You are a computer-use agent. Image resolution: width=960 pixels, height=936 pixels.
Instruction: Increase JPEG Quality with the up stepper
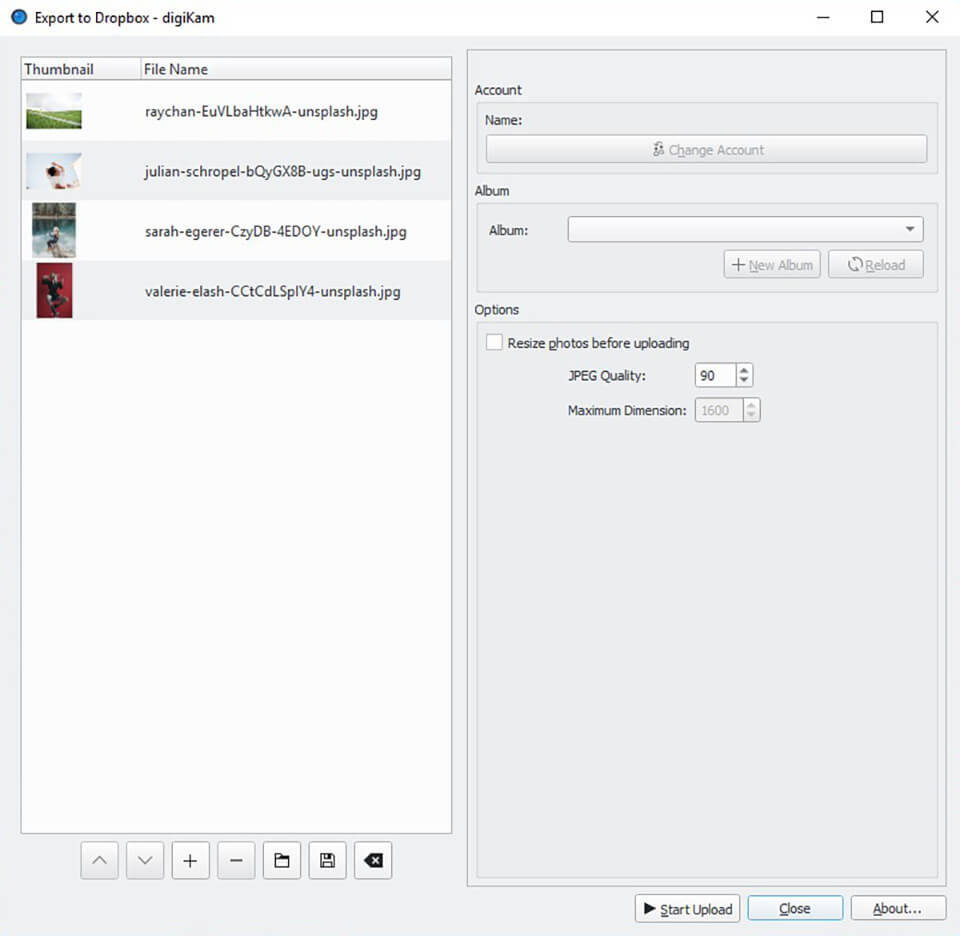click(743, 370)
